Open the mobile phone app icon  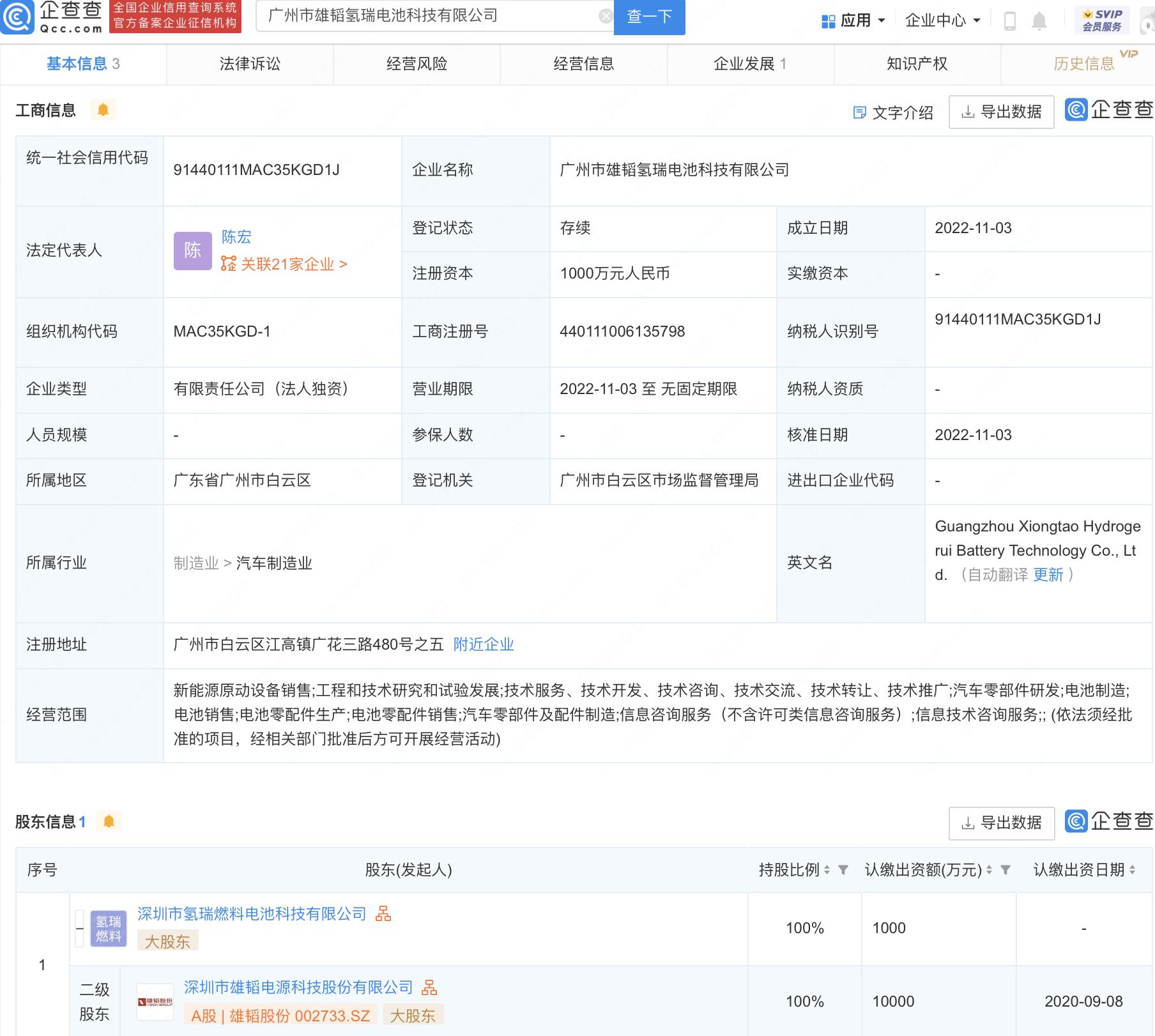pyautogui.click(x=1009, y=21)
